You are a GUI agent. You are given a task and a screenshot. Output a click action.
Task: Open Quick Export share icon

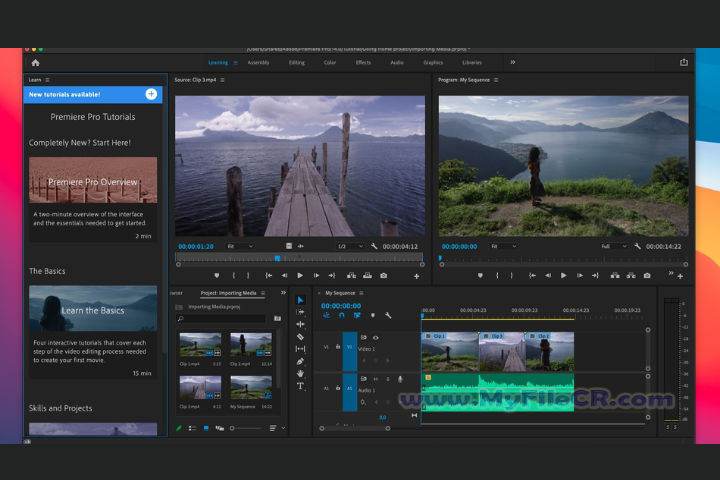pos(684,62)
